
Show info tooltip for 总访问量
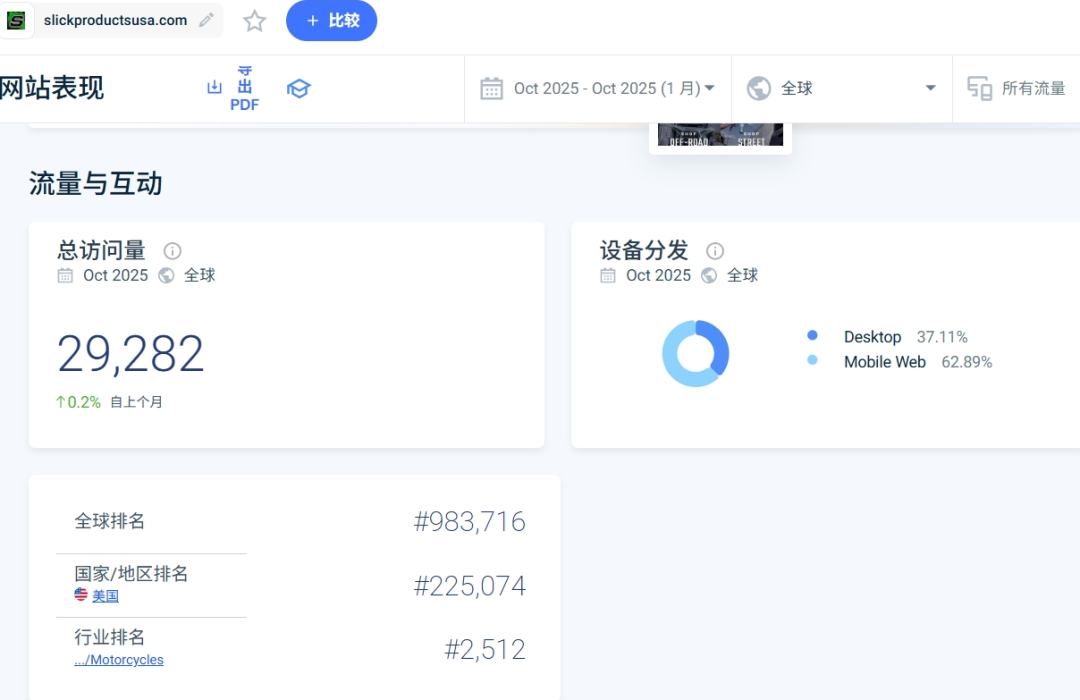pos(172,251)
